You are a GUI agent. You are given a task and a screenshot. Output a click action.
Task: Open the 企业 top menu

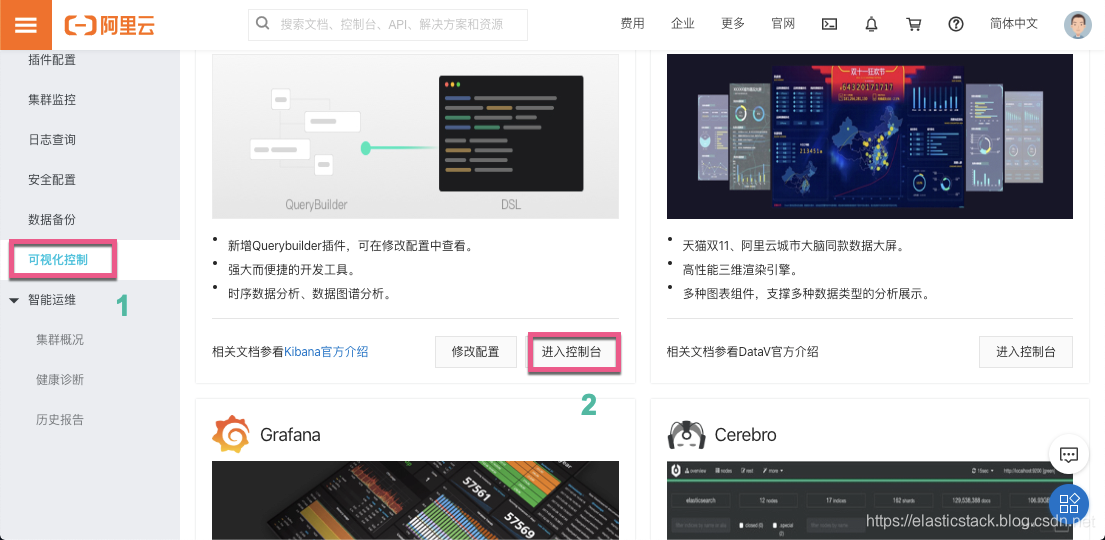pyautogui.click(x=683, y=24)
